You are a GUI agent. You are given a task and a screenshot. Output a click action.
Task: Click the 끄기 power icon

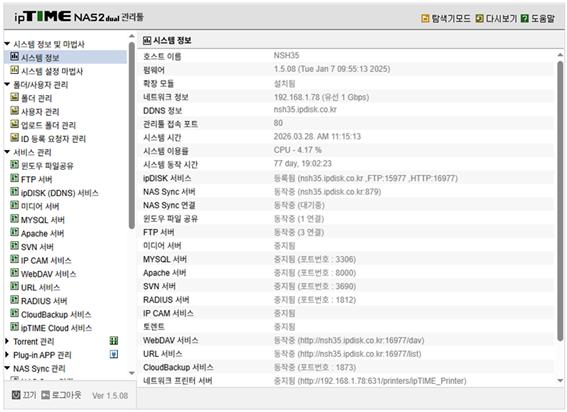tap(16, 395)
